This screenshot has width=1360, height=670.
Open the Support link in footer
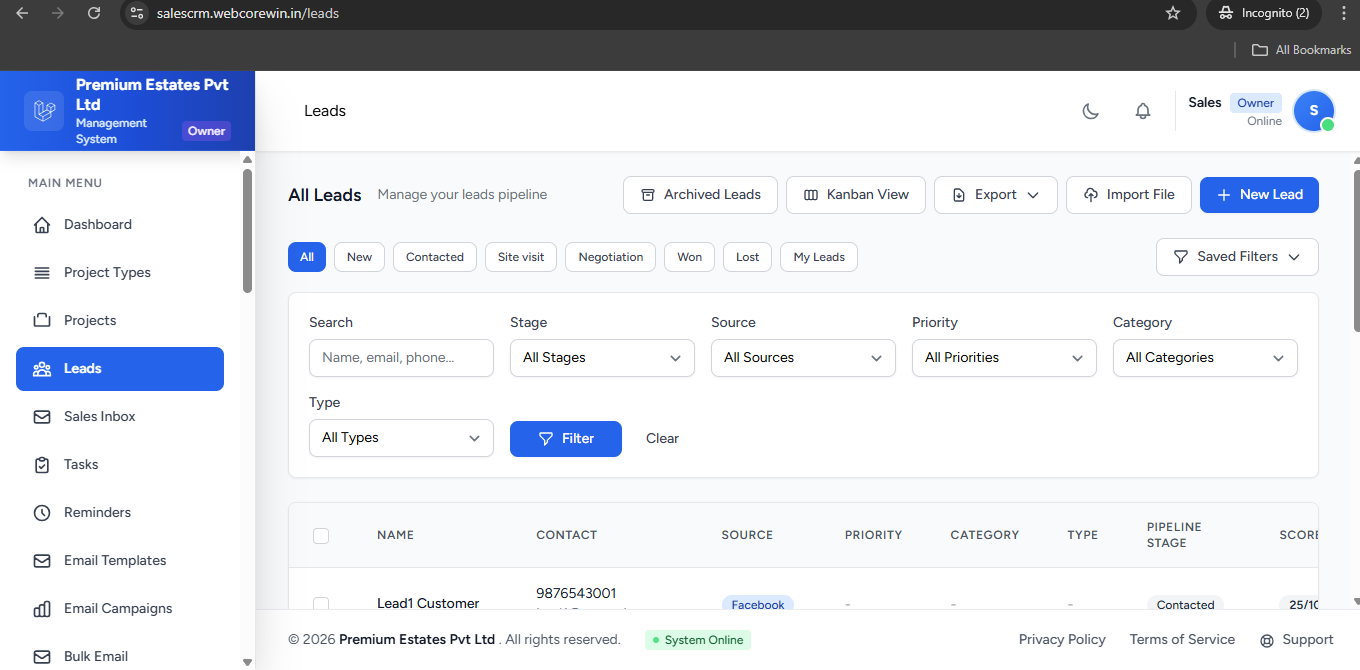click(x=1297, y=640)
